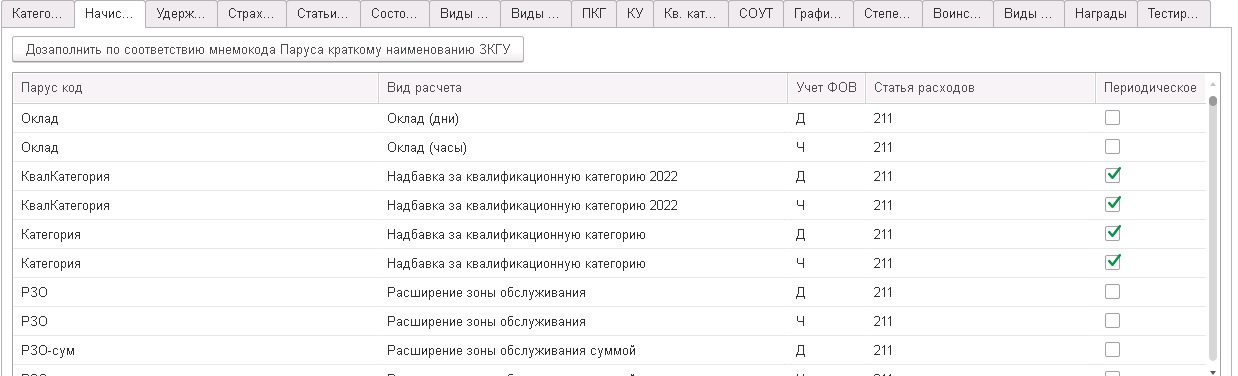Screen dimensions: 1238x376
Task: Check Периодическое for РЗО row with Ч
Action: click(1112, 321)
